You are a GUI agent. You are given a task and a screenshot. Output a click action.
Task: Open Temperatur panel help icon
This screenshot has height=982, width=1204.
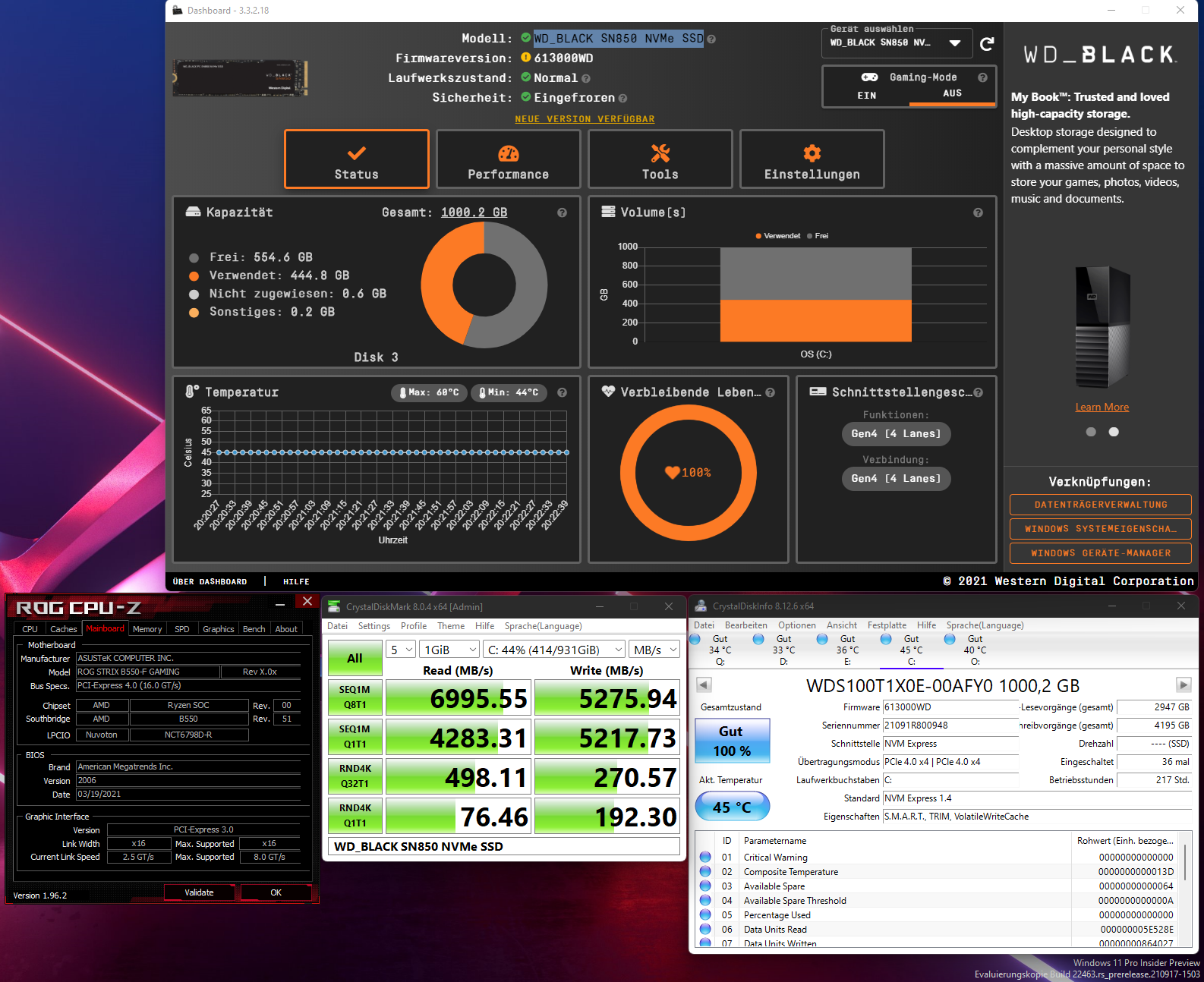pyautogui.click(x=562, y=392)
